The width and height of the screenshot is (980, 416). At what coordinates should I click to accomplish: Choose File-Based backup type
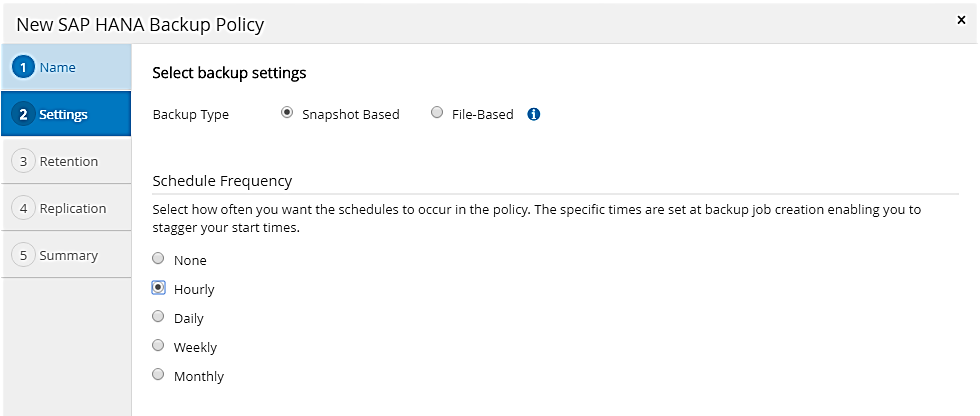point(437,113)
